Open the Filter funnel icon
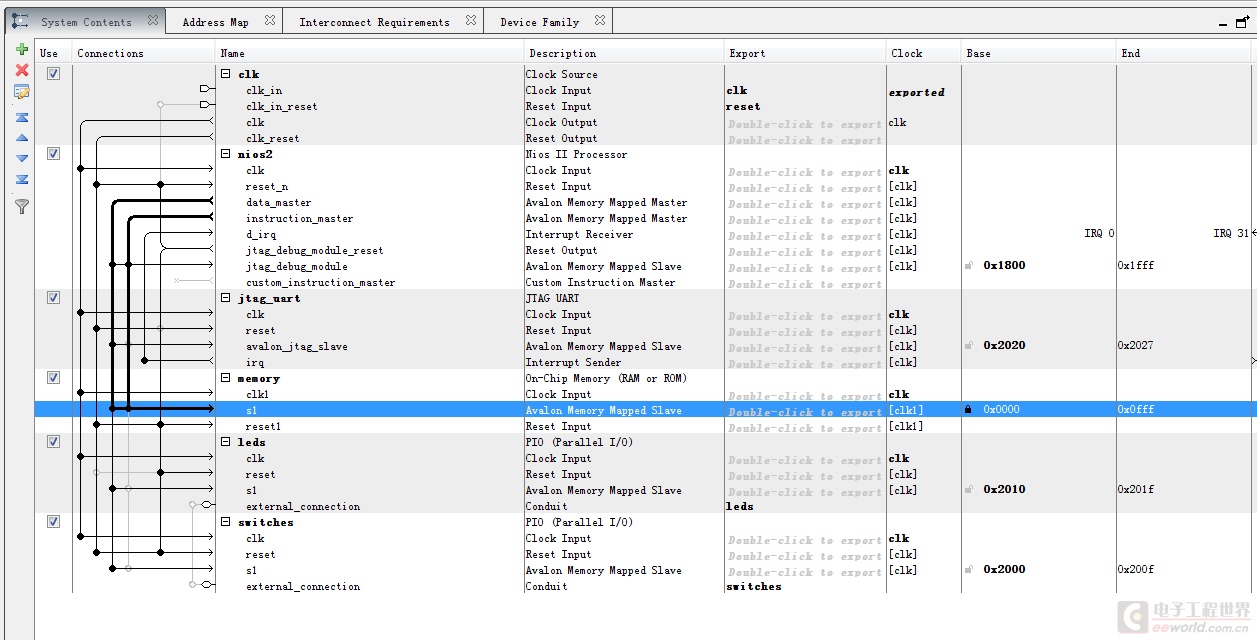The width and height of the screenshot is (1257, 640). tap(21, 206)
